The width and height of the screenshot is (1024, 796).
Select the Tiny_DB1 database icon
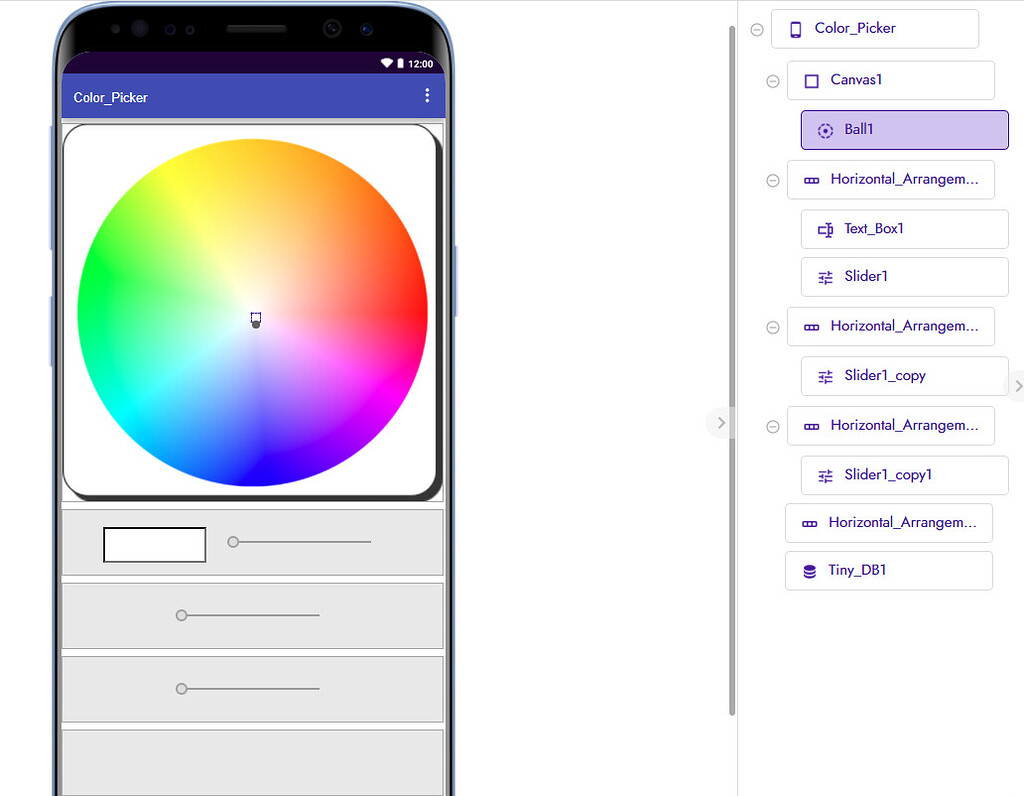point(810,572)
